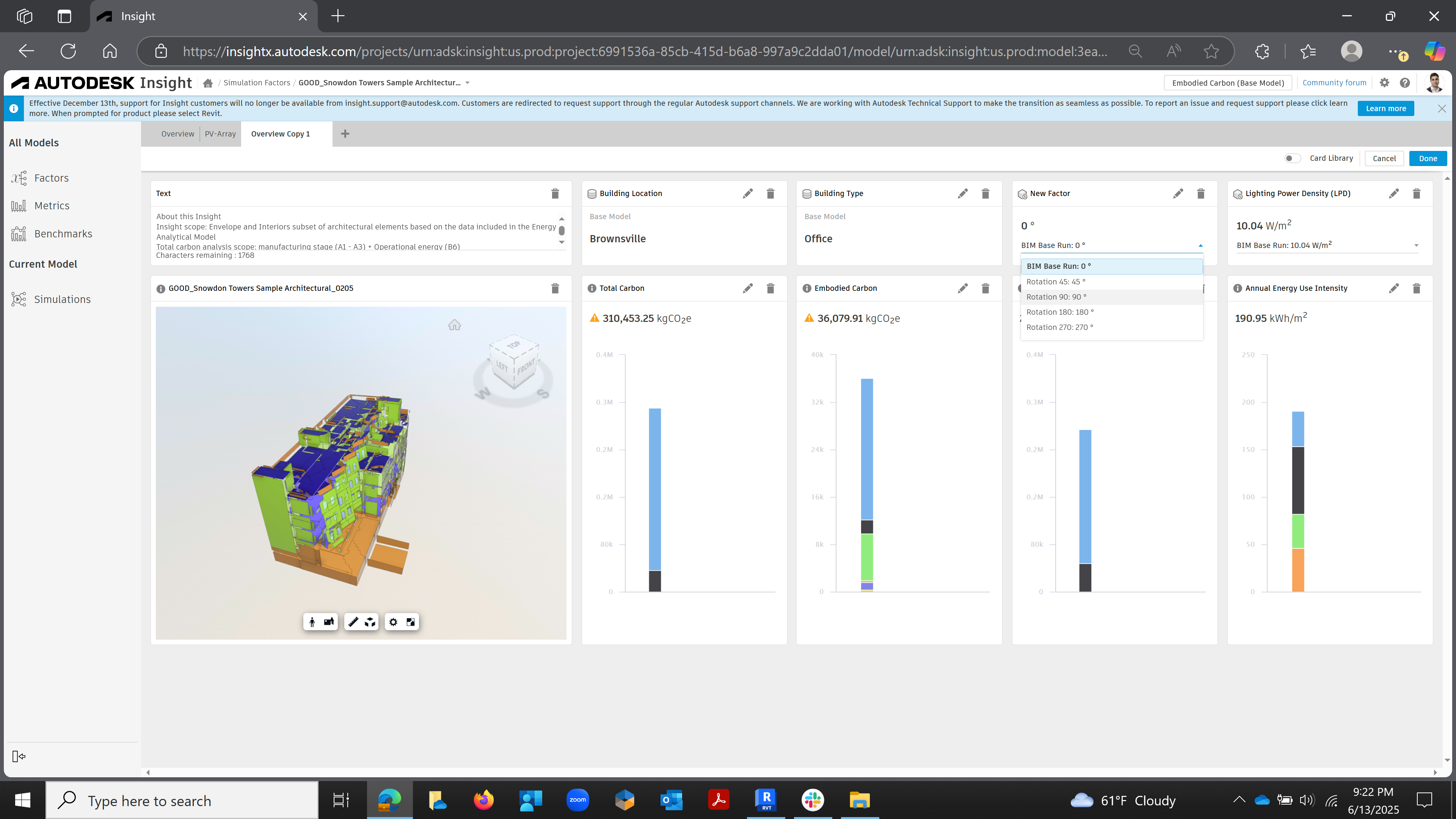Delete the Building Type card
Screen dimensions: 1456x819
985,193
